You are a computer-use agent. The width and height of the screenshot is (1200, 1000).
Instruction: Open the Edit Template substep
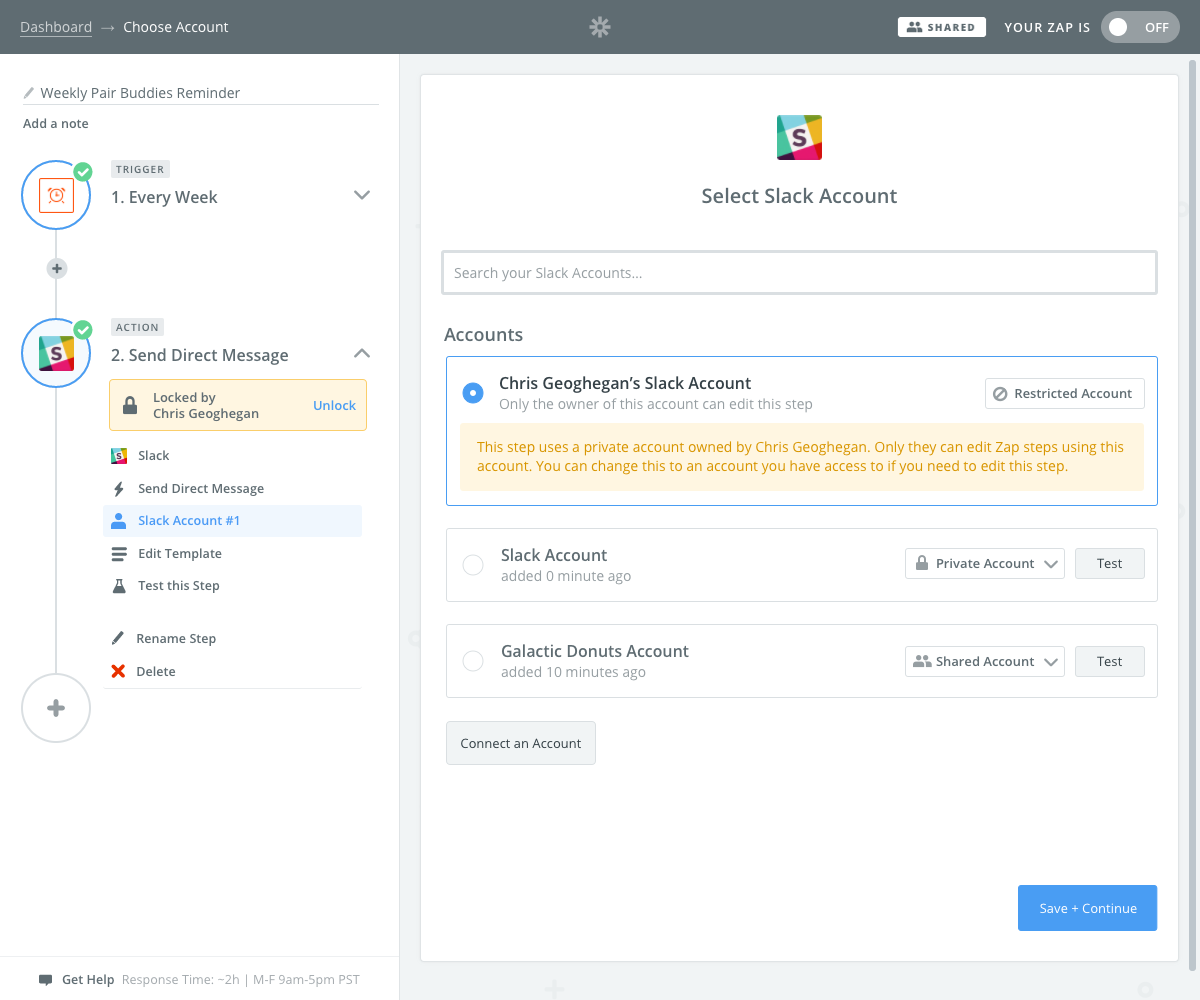tap(232, 554)
